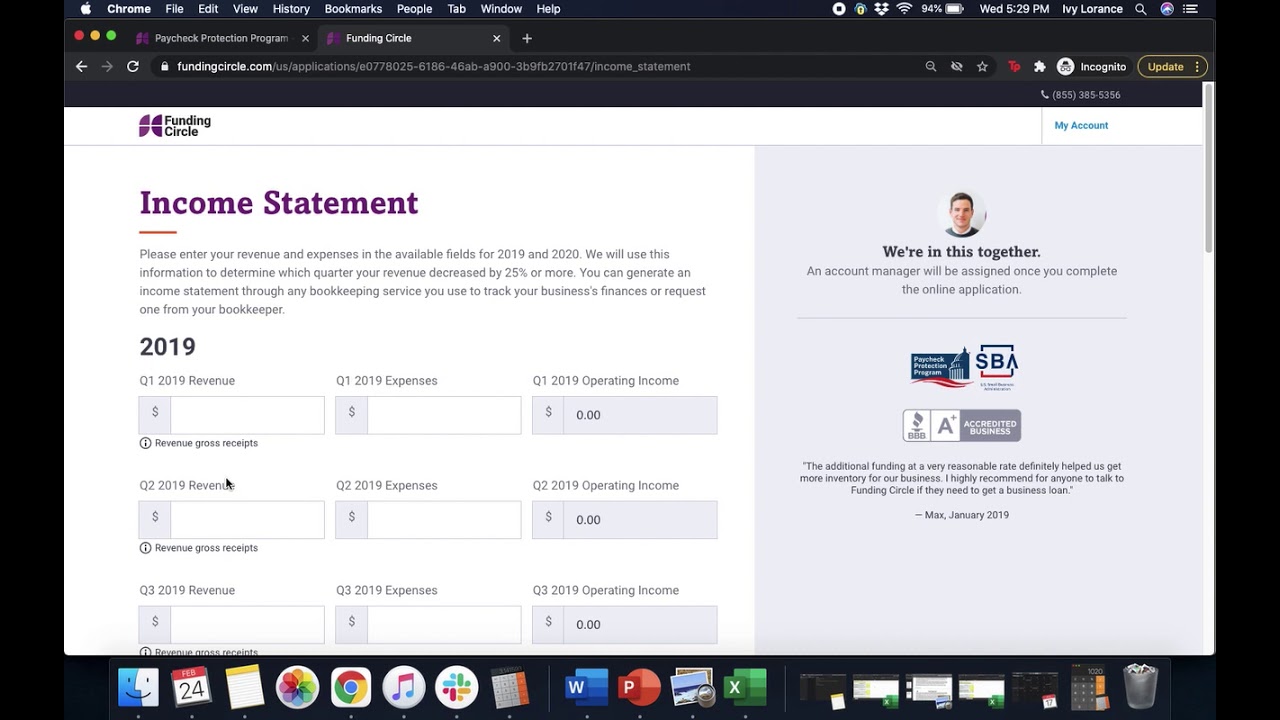Screen dimensions: 1280x720
Task: Open a new tab with plus icon
Action: (527, 38)
